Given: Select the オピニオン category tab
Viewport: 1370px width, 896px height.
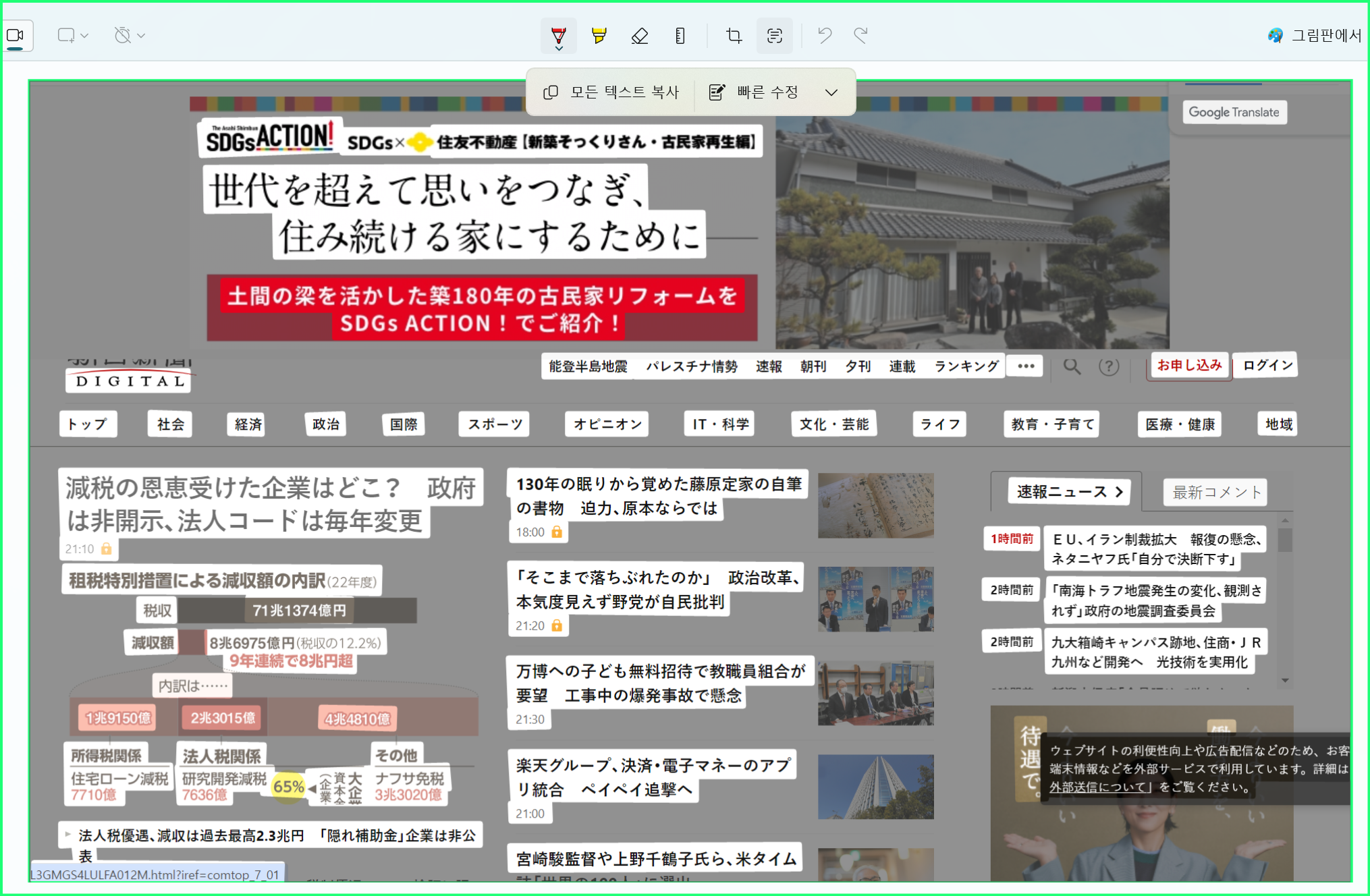Looking at the screenshot, I should [x=607, y=424].
